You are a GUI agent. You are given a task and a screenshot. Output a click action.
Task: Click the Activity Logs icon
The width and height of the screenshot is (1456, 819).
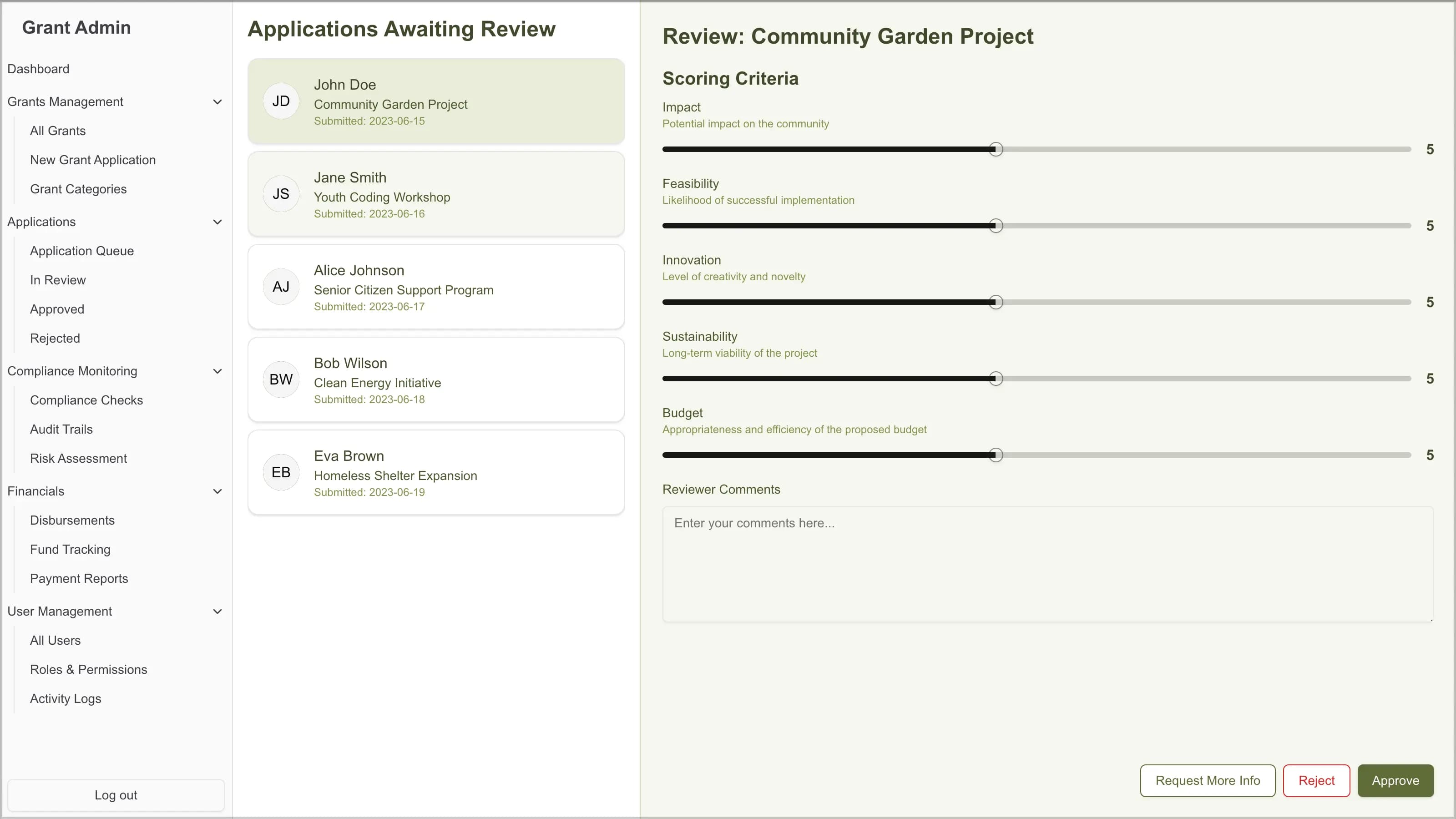pyautogui.click(x=65, y=698)
